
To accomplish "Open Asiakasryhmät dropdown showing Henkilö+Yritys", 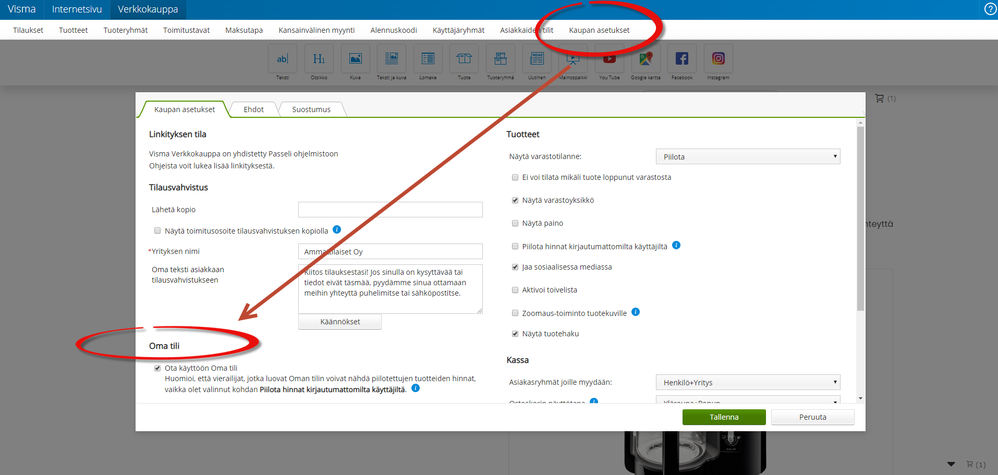I will (x=748, y=382).
